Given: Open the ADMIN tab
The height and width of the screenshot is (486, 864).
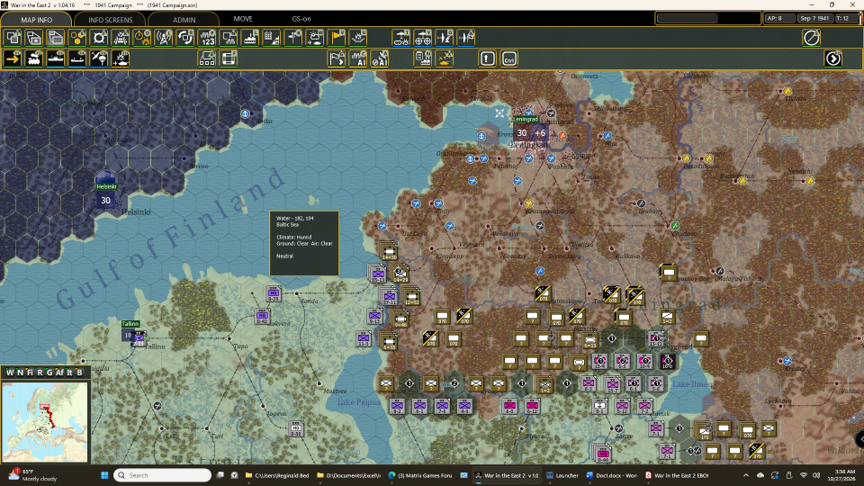Looking at the screenshot, I should pos(184,19).
